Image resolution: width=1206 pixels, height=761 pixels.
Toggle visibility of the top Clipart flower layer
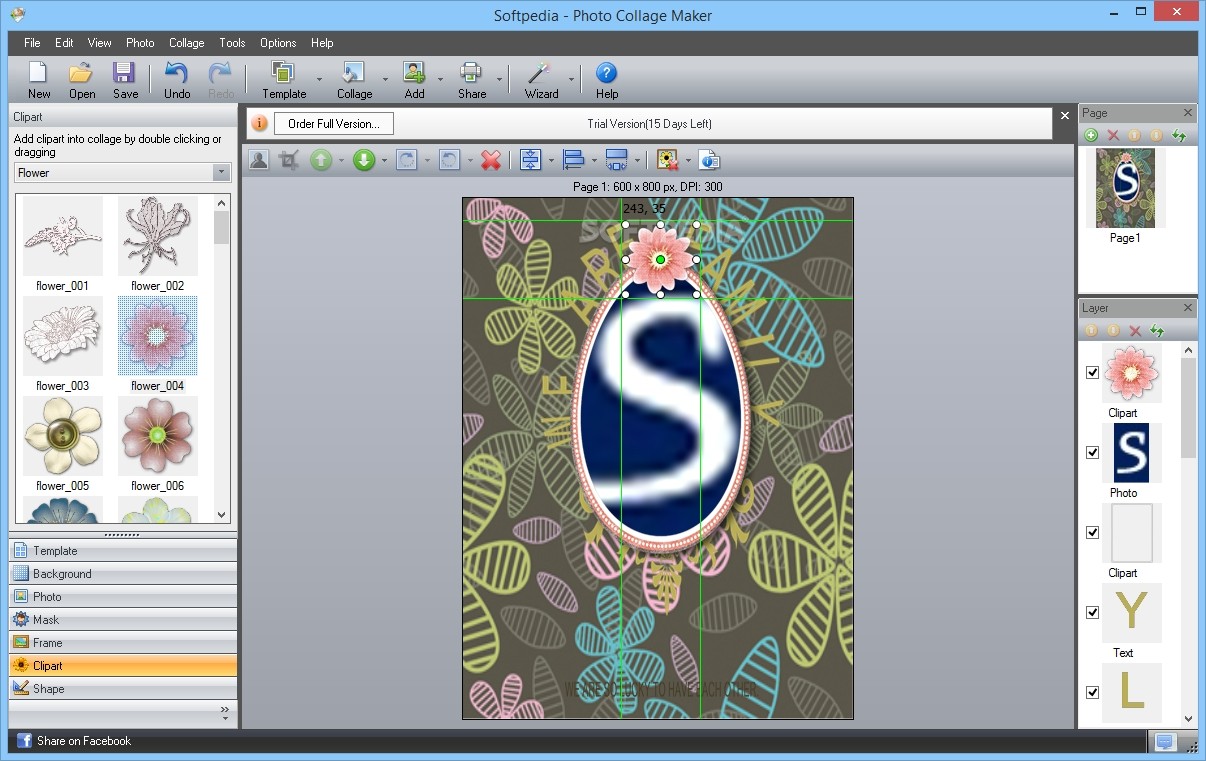pyautogui.click(x=1092, y=372)
